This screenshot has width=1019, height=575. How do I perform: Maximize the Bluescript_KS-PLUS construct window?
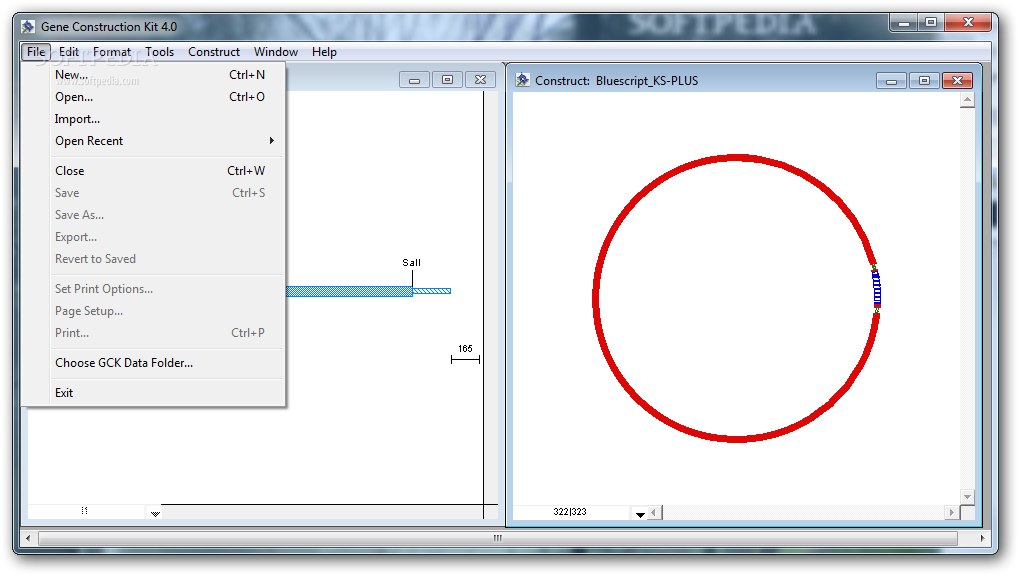click(923, 81)
